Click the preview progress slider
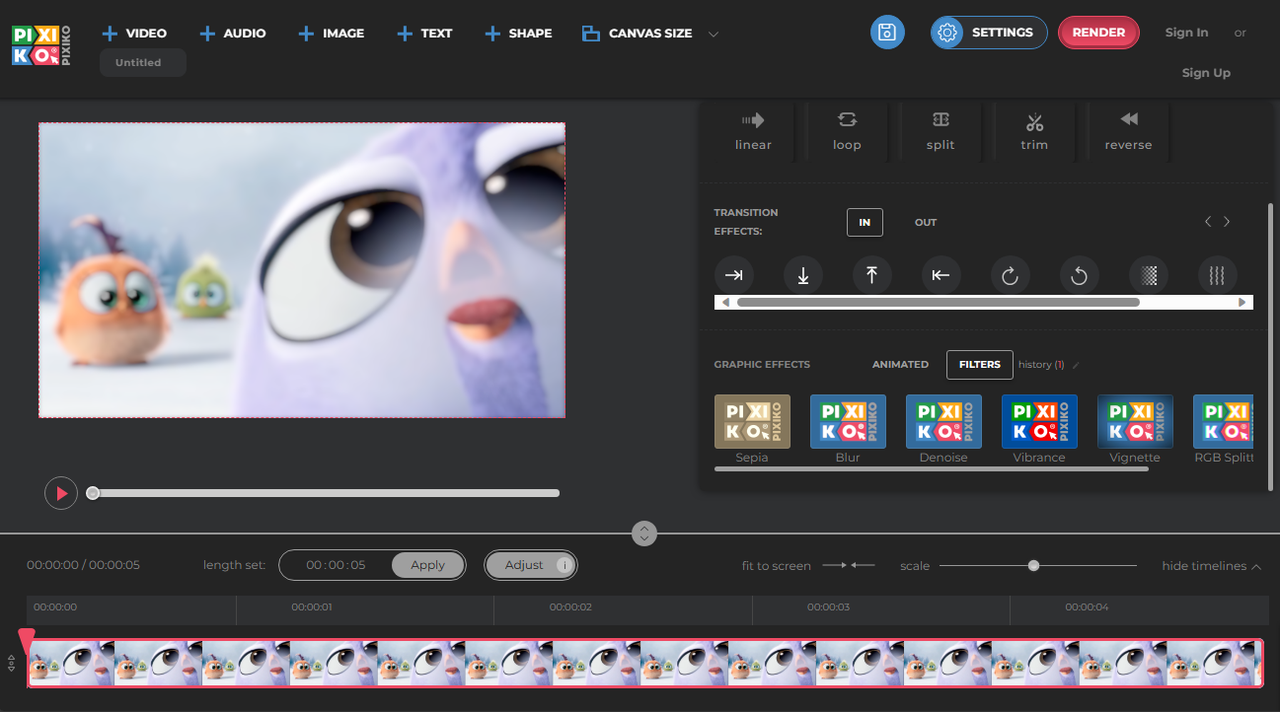 point(325,493)
